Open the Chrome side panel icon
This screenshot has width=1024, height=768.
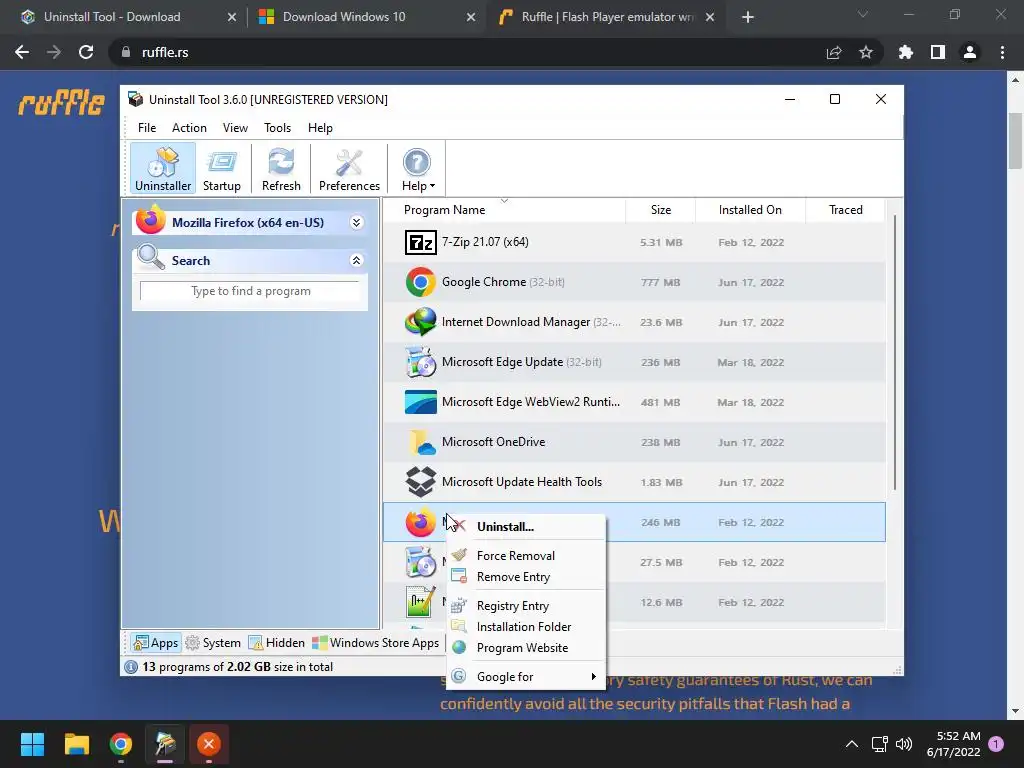tap(938, 52)
